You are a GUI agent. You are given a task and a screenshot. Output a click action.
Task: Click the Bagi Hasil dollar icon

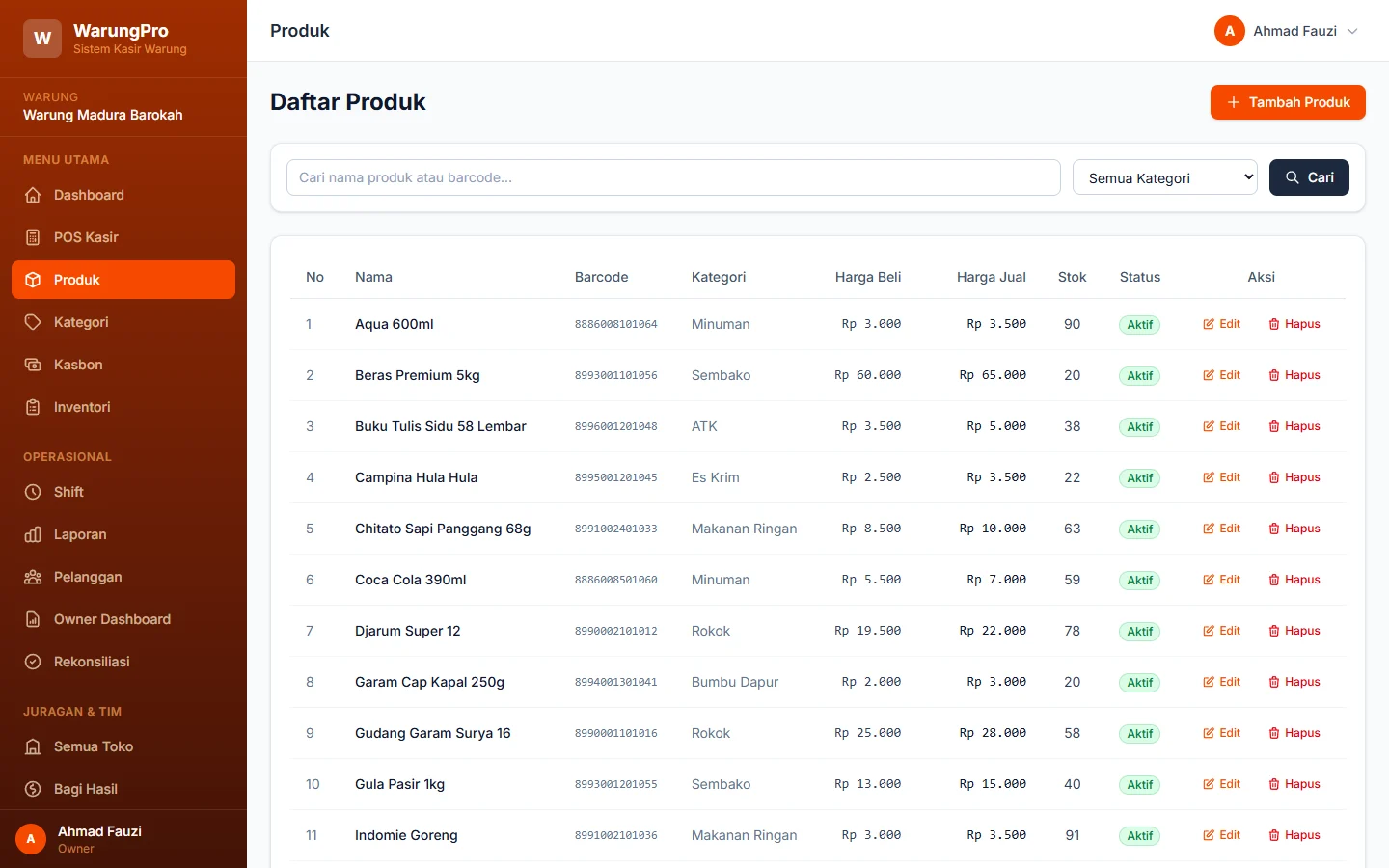33,789
